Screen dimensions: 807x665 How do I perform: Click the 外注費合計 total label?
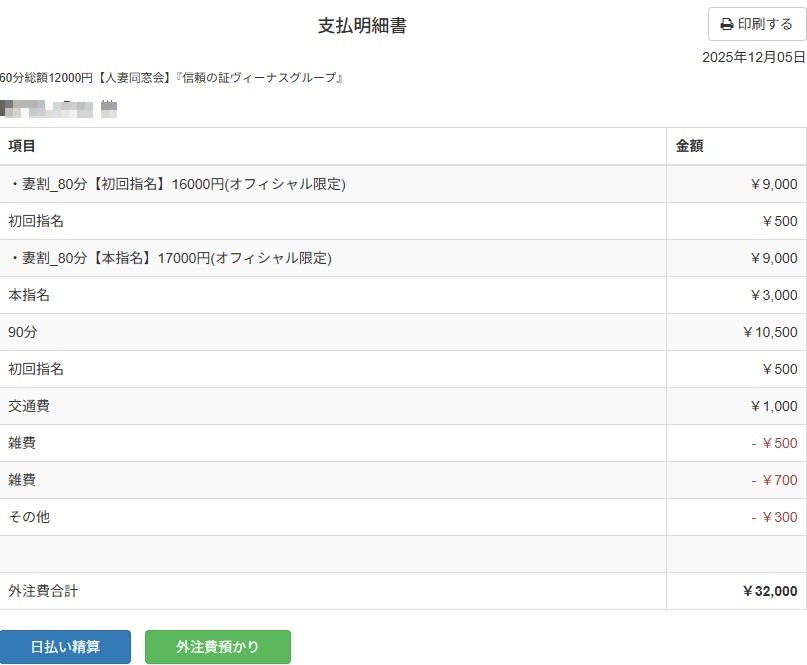43,591
